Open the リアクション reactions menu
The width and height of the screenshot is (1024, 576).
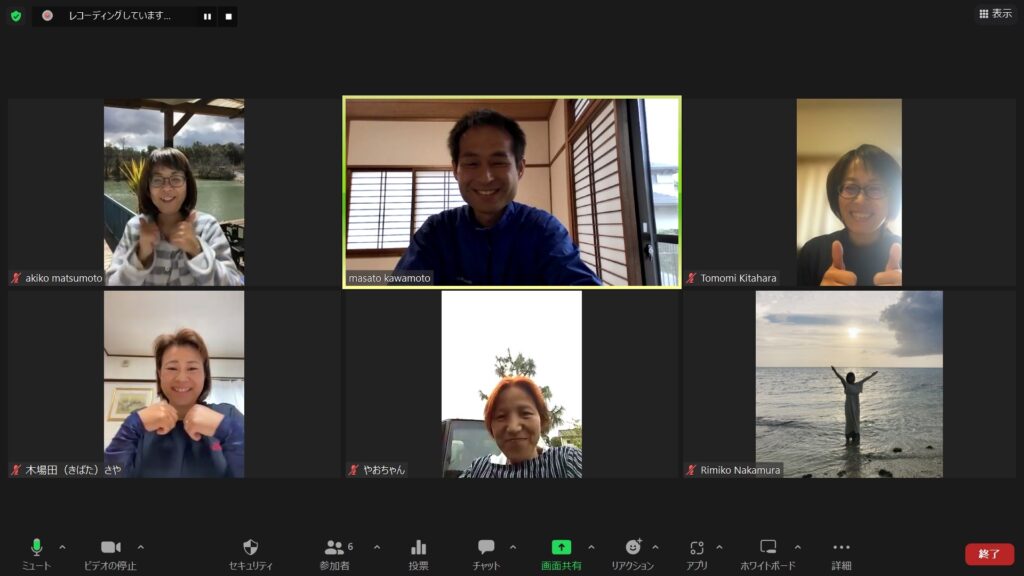pos(632,554)
